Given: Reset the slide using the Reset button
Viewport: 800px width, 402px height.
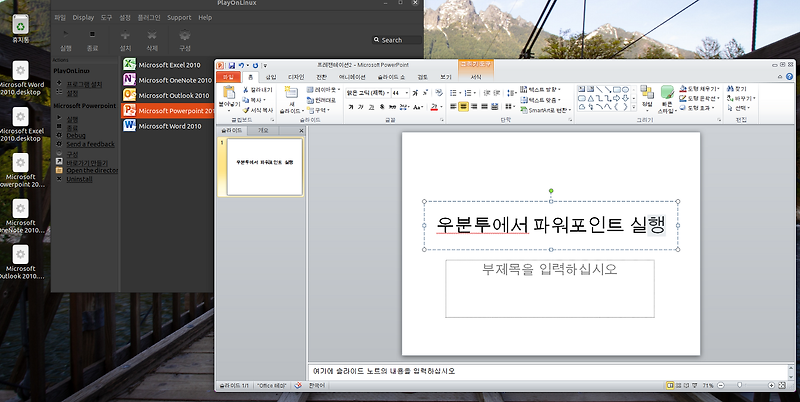Looking at the screenshot, I should (x=321, y=100).
